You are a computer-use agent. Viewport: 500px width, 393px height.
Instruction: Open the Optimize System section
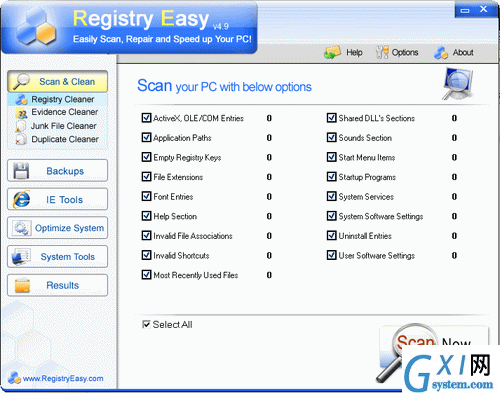tap(57, 228)
